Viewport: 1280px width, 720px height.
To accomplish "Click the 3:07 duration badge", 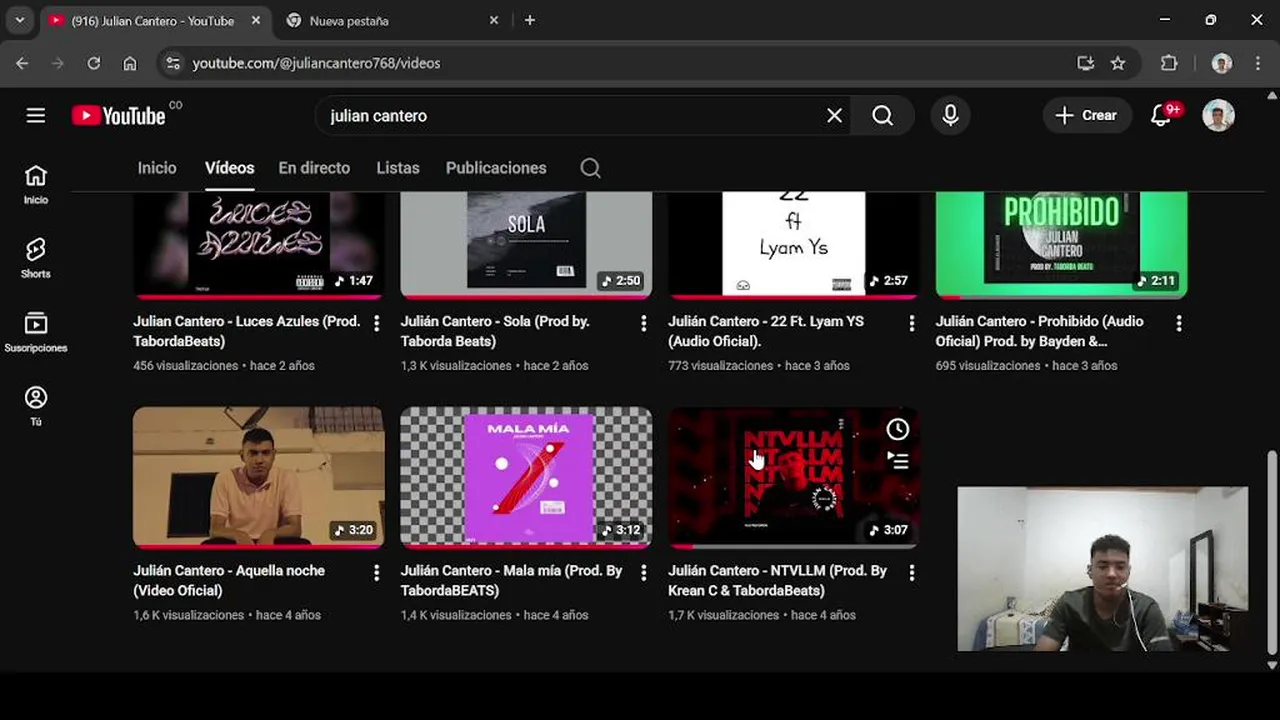I will 888,530.
